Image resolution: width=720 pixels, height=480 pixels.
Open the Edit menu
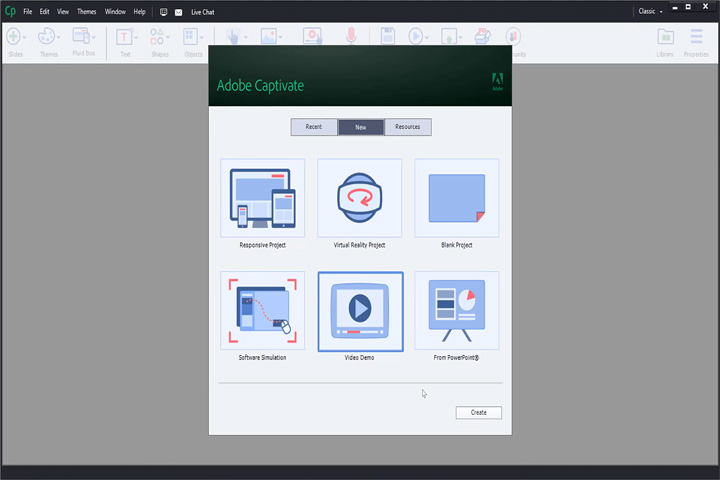(x=44, y=11)
